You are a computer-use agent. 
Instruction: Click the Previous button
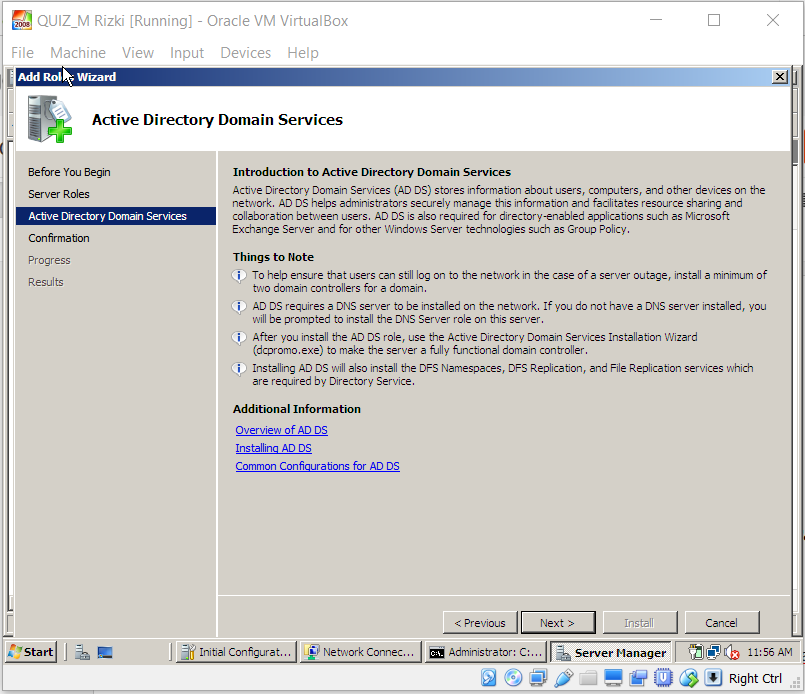point(480,623)
